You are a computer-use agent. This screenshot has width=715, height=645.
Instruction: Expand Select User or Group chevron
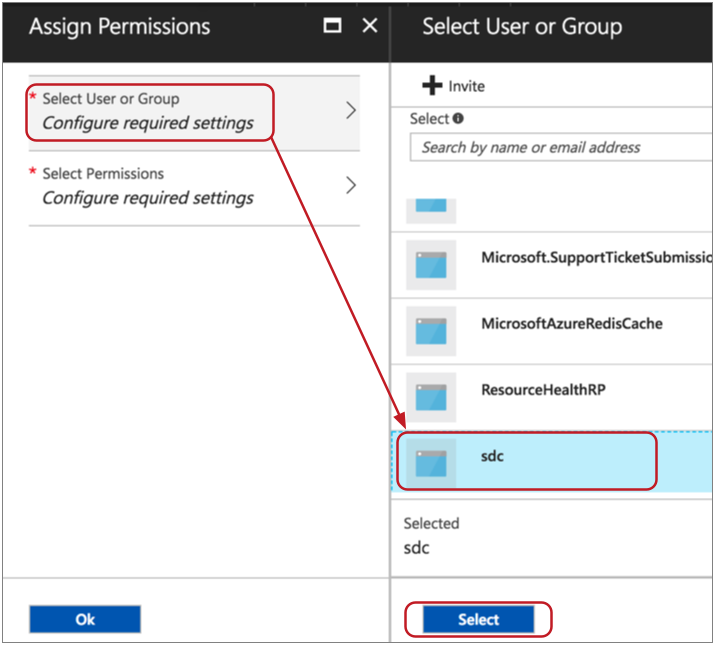pyautogui.click(x=350, y=111)
